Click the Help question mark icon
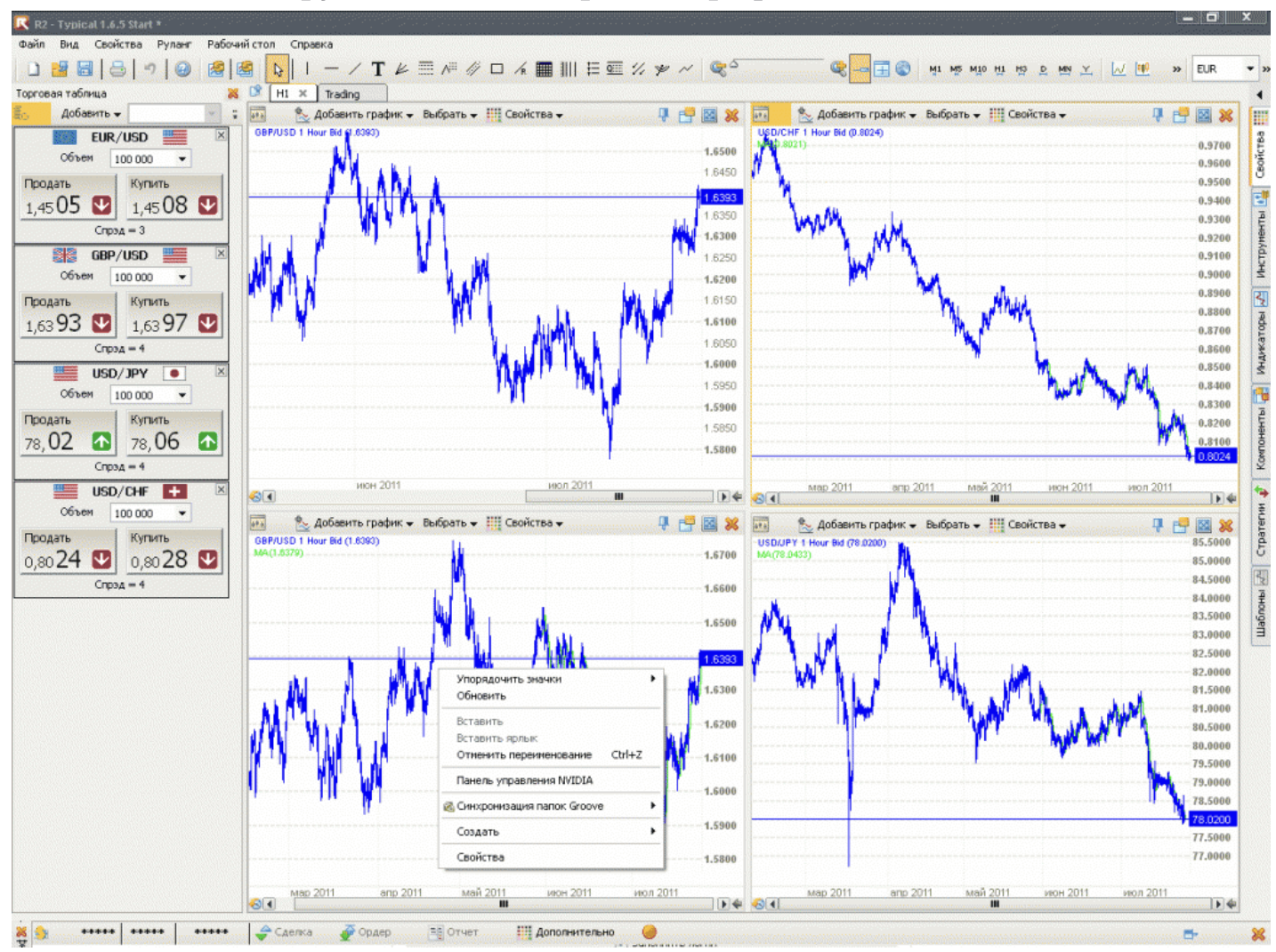Screen dimensions: 1276x952 (x=182, y=69)
